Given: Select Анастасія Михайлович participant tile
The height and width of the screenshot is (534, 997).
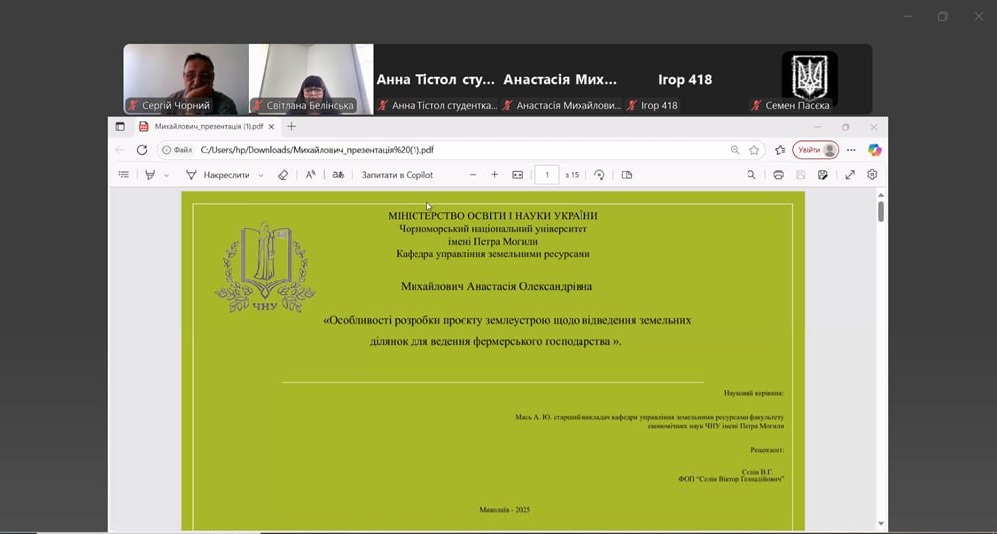Looking at the screenshot, I should click(x=561, y=79).
